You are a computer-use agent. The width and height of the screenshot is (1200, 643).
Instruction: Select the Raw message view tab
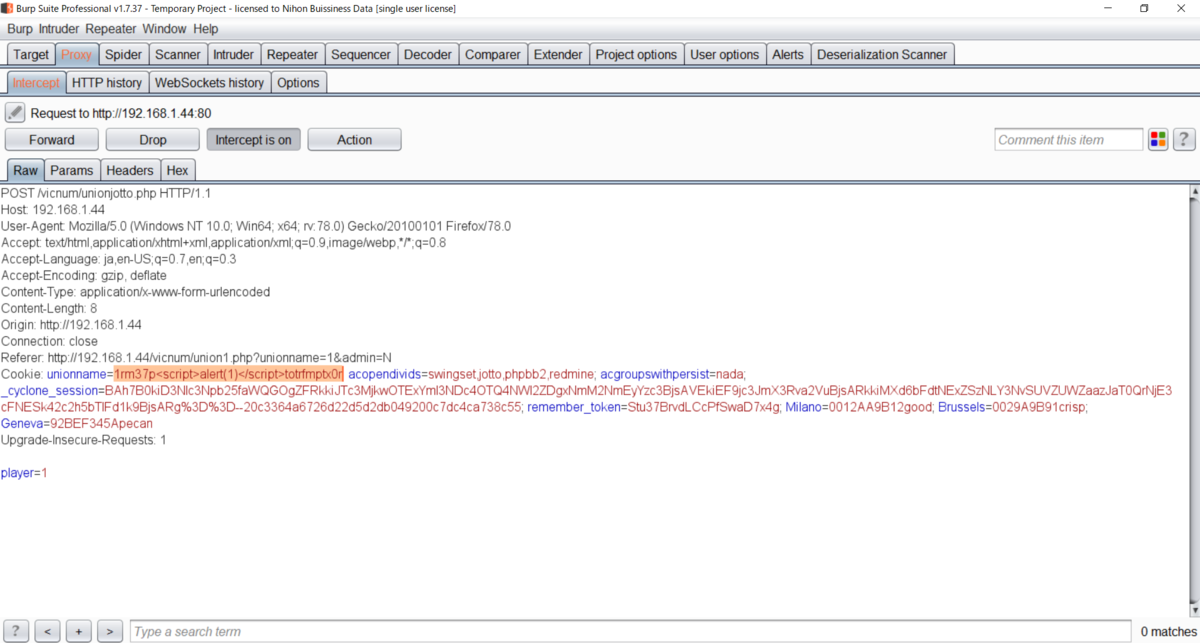(25, 170)
